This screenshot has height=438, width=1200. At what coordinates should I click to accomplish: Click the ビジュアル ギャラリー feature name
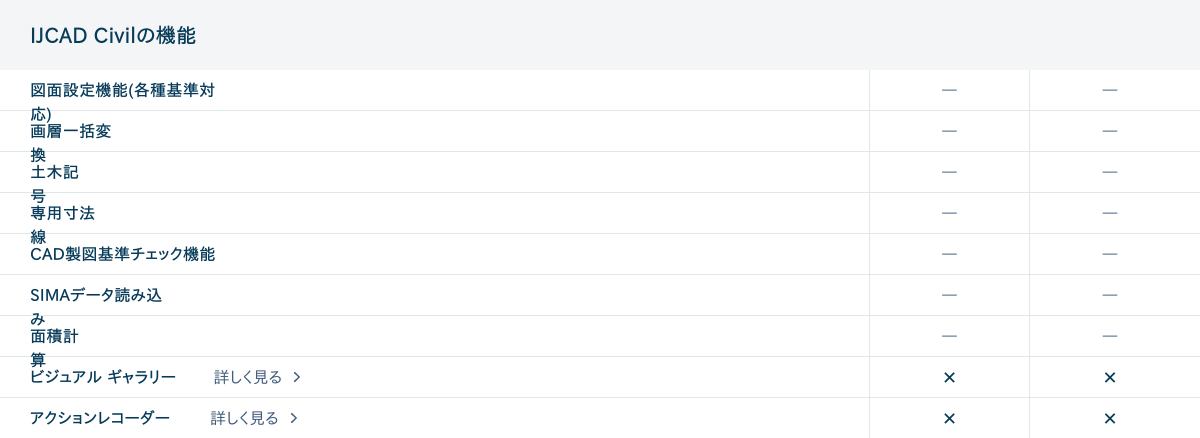[x=103, y=377]
